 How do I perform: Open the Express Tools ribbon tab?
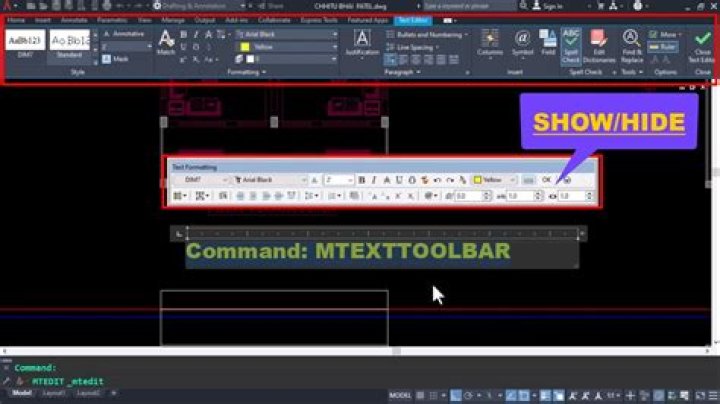[x=319, y=20]
